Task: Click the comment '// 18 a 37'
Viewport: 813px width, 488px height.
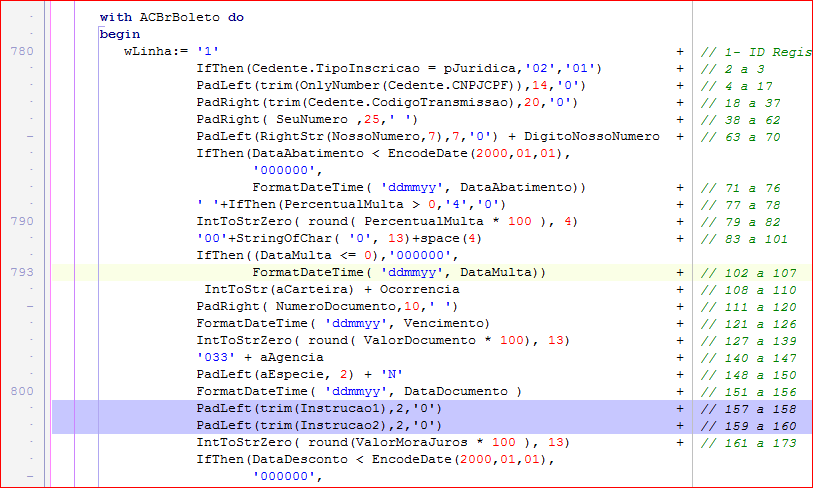Action: pyautogui.click(x=740, y=103)
